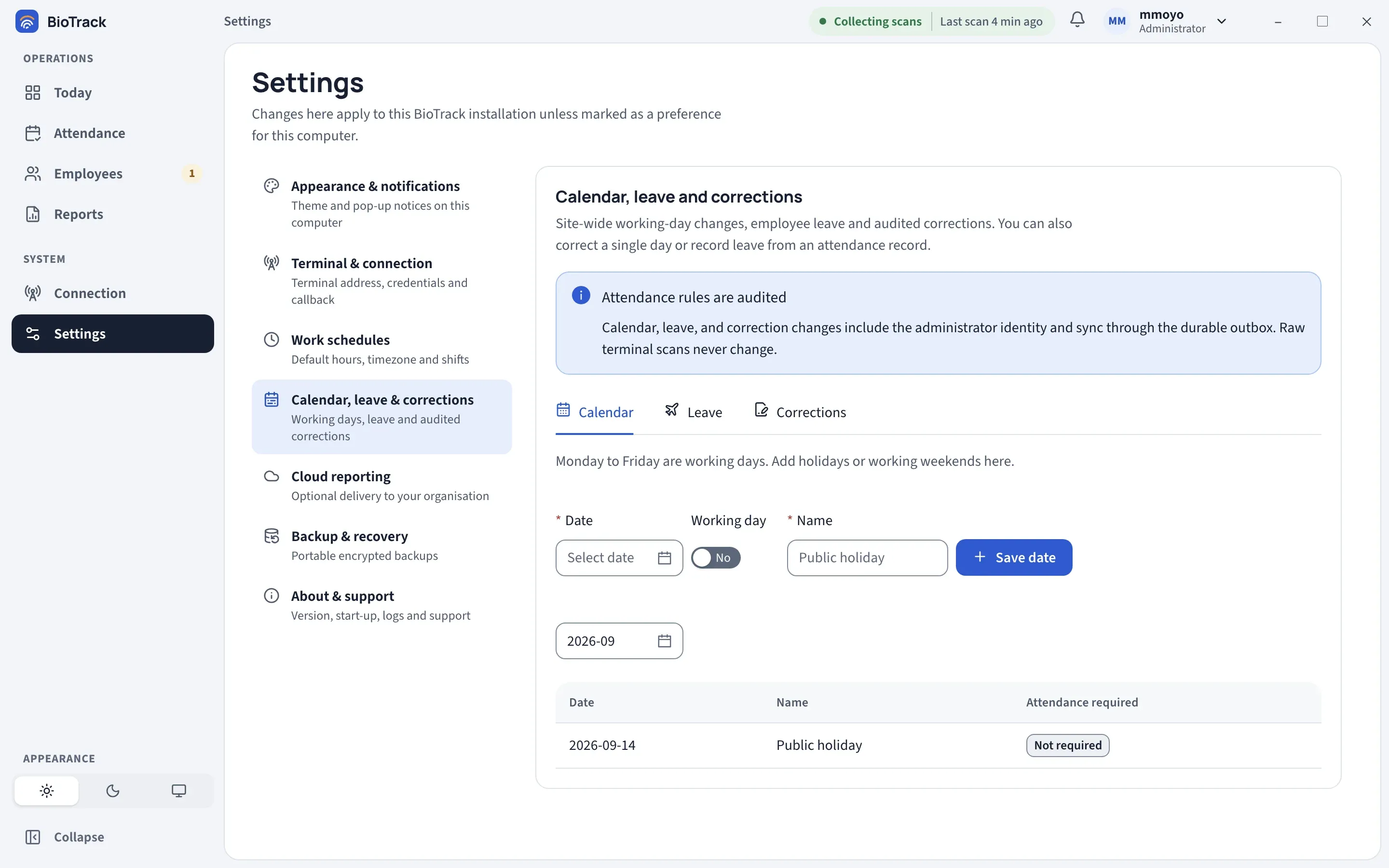Switch to dark theme moon icon
Image resolution: width=1389 pixels, height=868 pixels.
point(112,791)
